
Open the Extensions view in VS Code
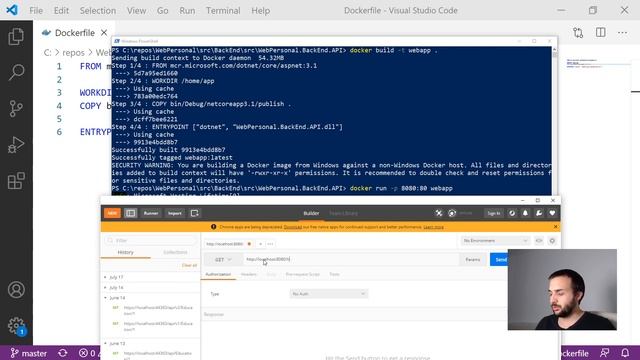16,180
